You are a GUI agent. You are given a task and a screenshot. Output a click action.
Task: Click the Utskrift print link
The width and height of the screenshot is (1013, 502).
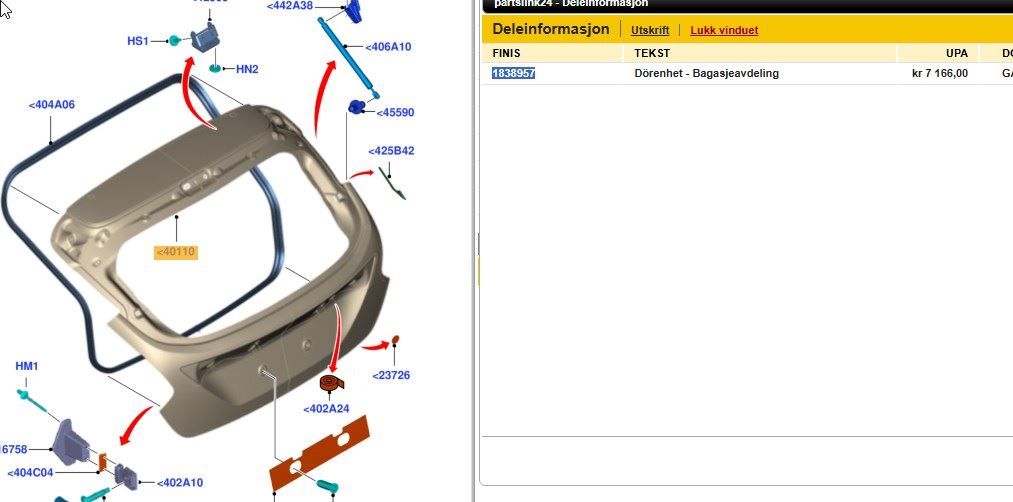650,30
